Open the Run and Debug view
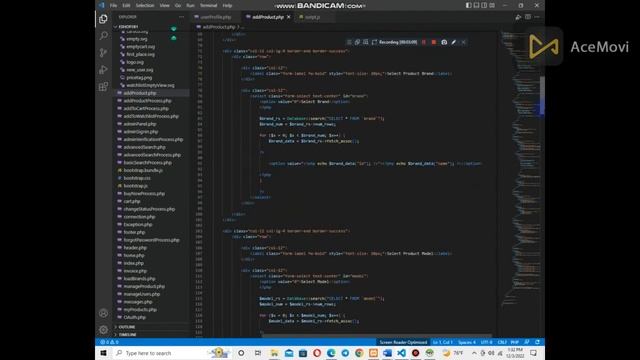This screenshot has width=640, height=360. click(104, 69)
